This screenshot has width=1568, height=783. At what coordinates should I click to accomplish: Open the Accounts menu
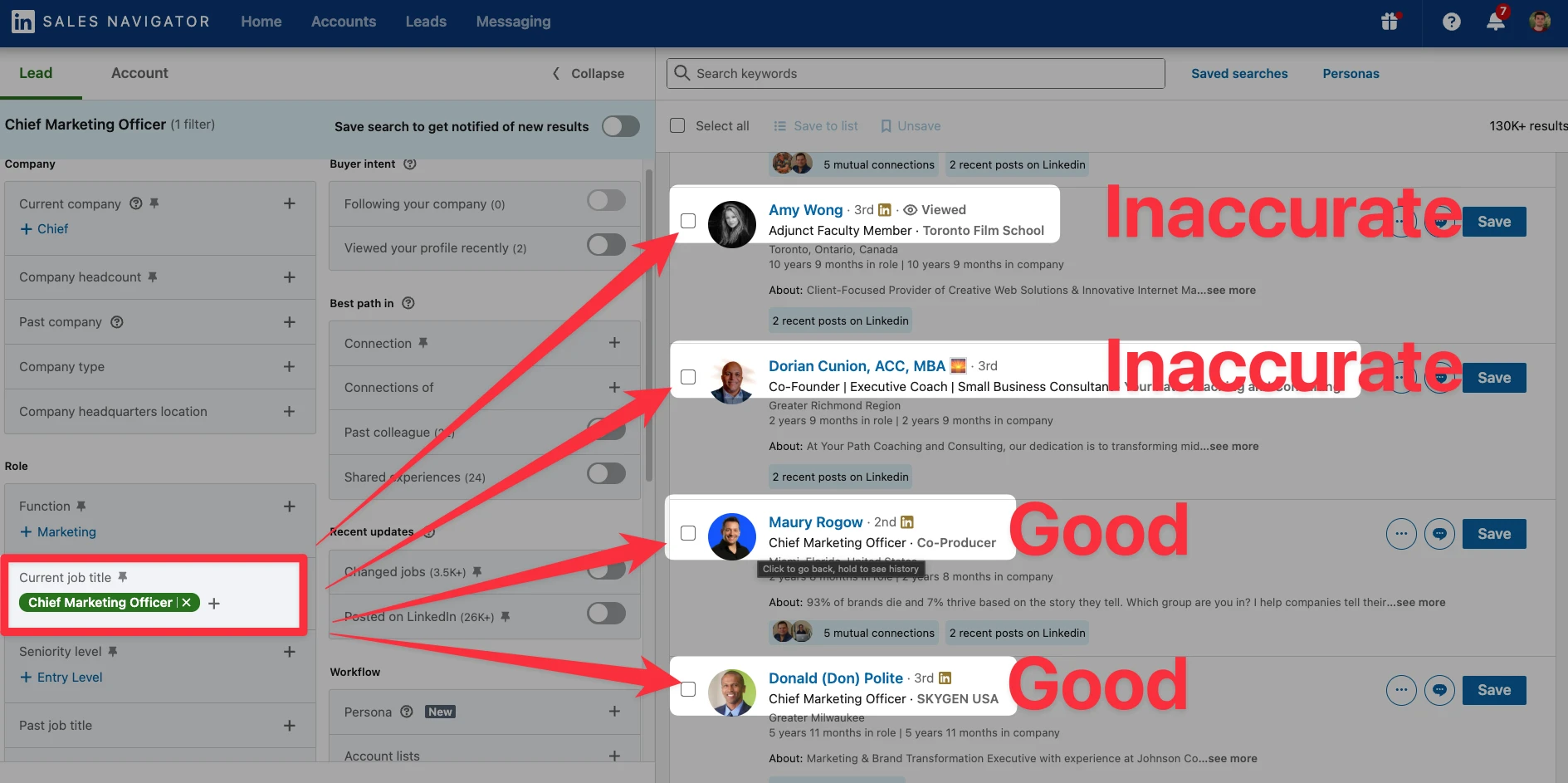(344, 22)
